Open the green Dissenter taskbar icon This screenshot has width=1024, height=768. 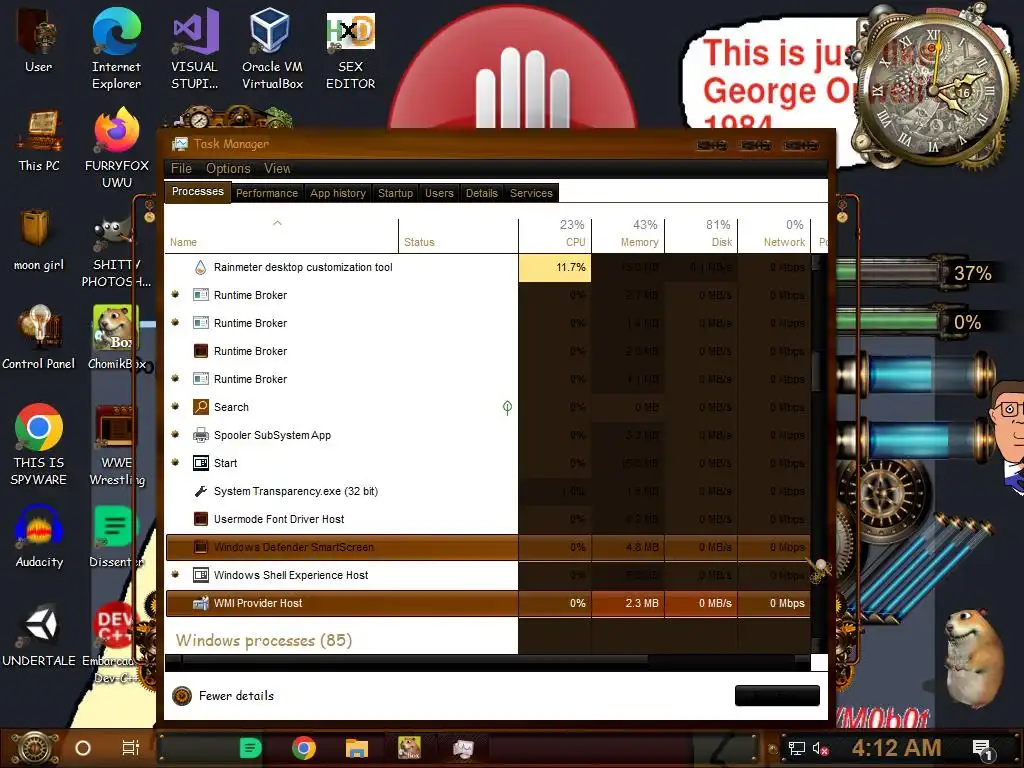pos(250,748)
